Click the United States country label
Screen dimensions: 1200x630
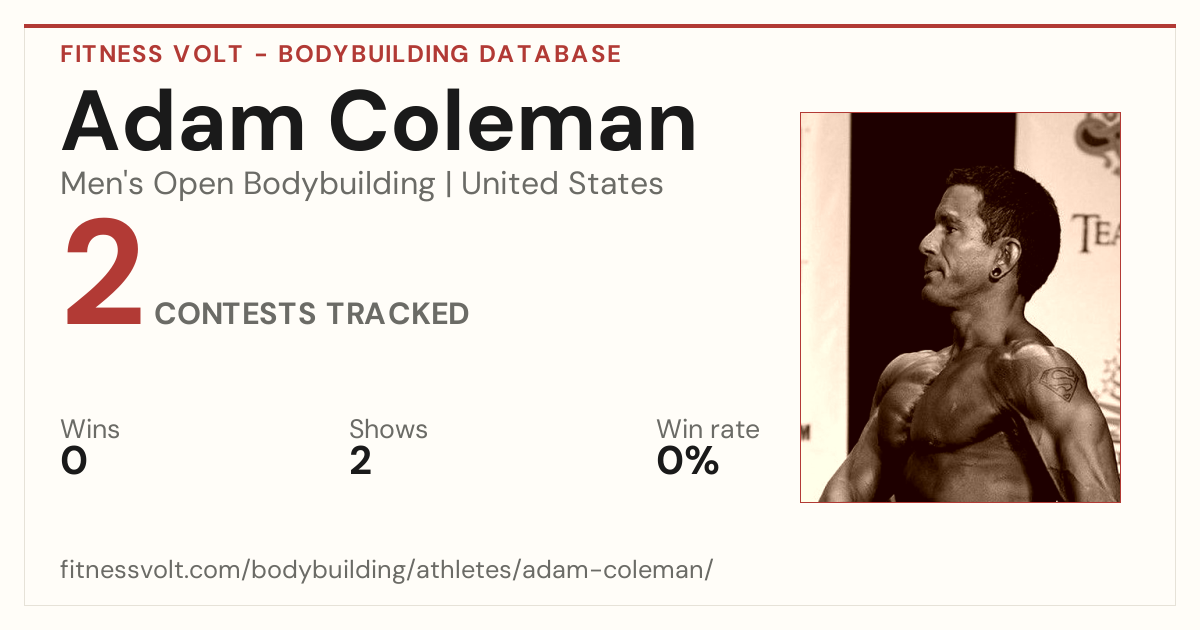(562, 184)
